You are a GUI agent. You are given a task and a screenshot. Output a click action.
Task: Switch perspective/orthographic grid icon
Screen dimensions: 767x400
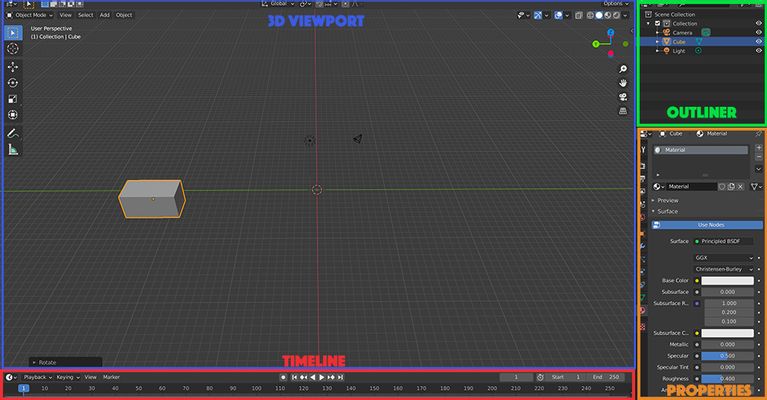(623, 111)
